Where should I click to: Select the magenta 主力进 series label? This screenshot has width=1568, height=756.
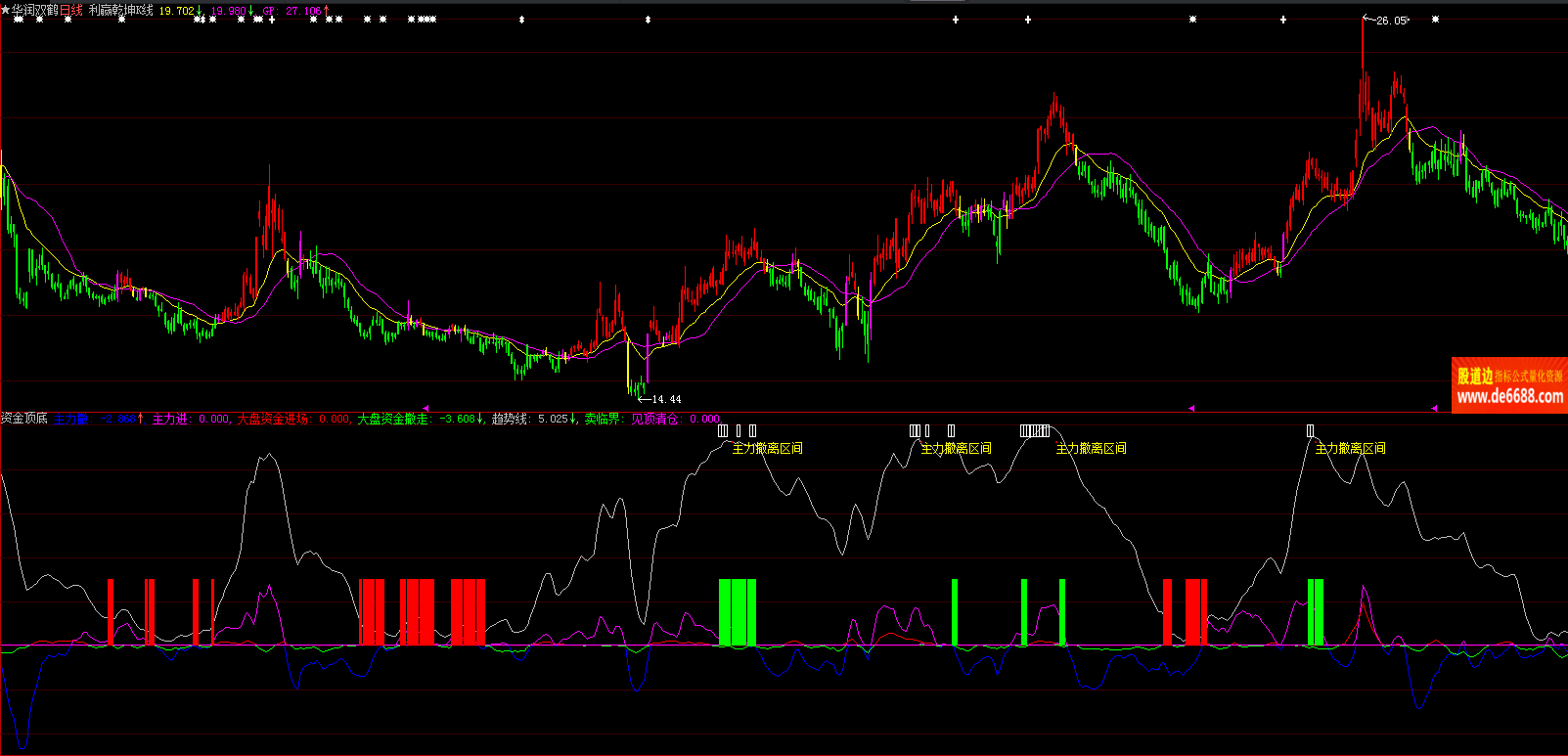coord(170,419)
